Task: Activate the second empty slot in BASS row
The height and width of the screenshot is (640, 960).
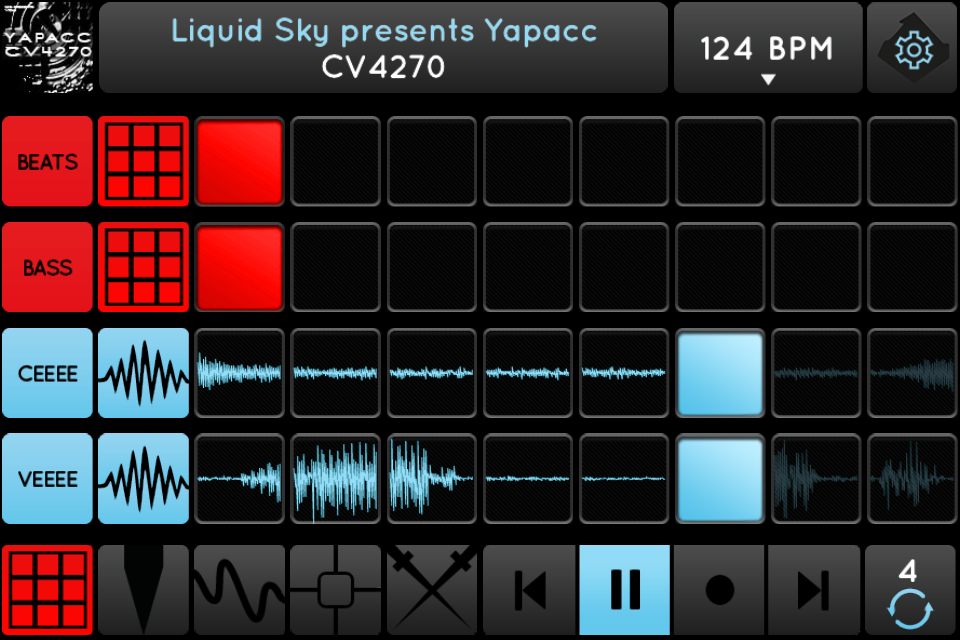Action: (432, 267)
